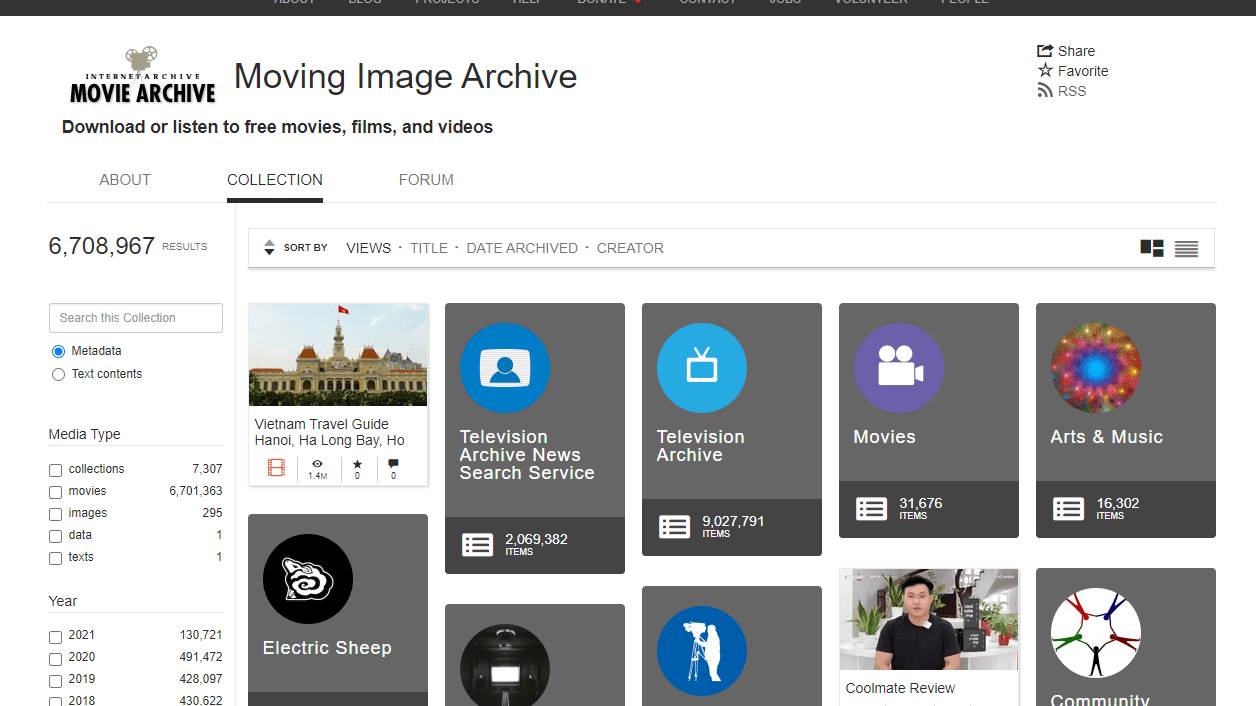Viewport: 1256px width, 706px height.
Task: Click the RSS link text
Action: (x=1072, y=91)
